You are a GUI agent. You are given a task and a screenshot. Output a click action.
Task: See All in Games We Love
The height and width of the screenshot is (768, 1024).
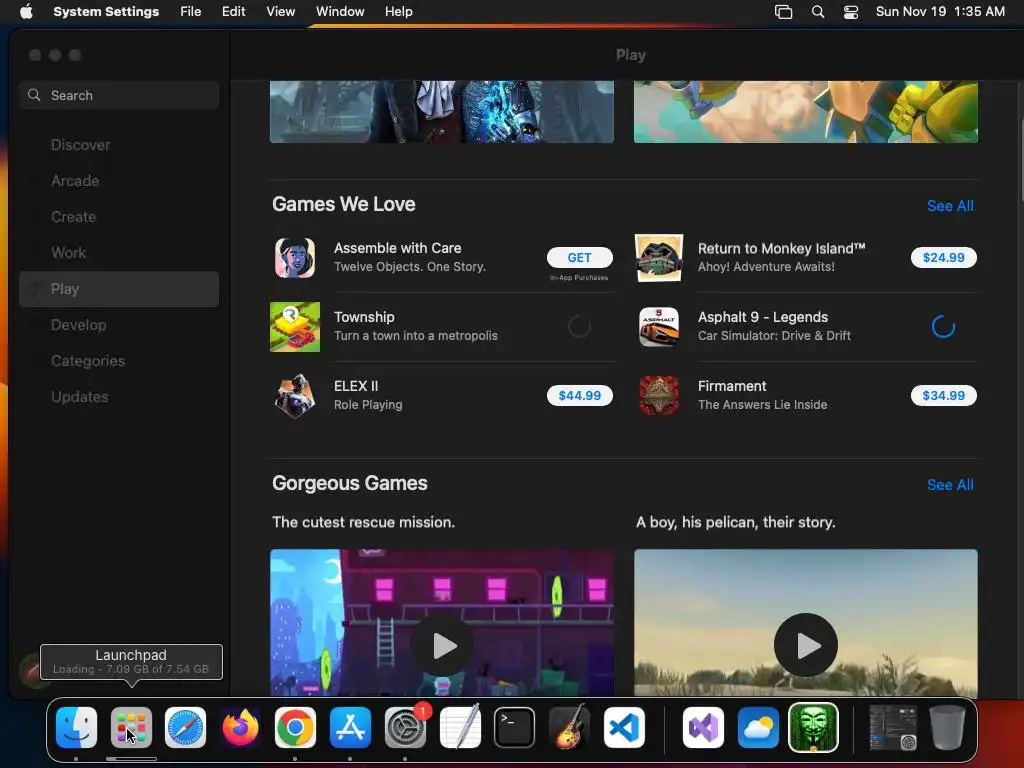[950, 206]
